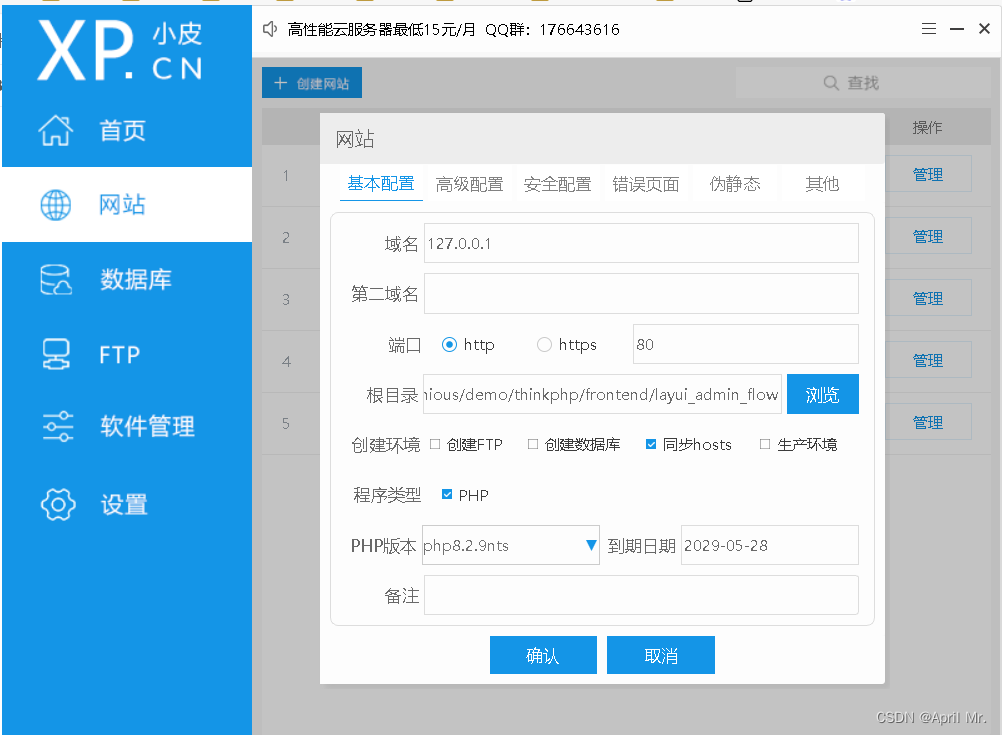Click the 确认 confirm button

tap(543, 655)
